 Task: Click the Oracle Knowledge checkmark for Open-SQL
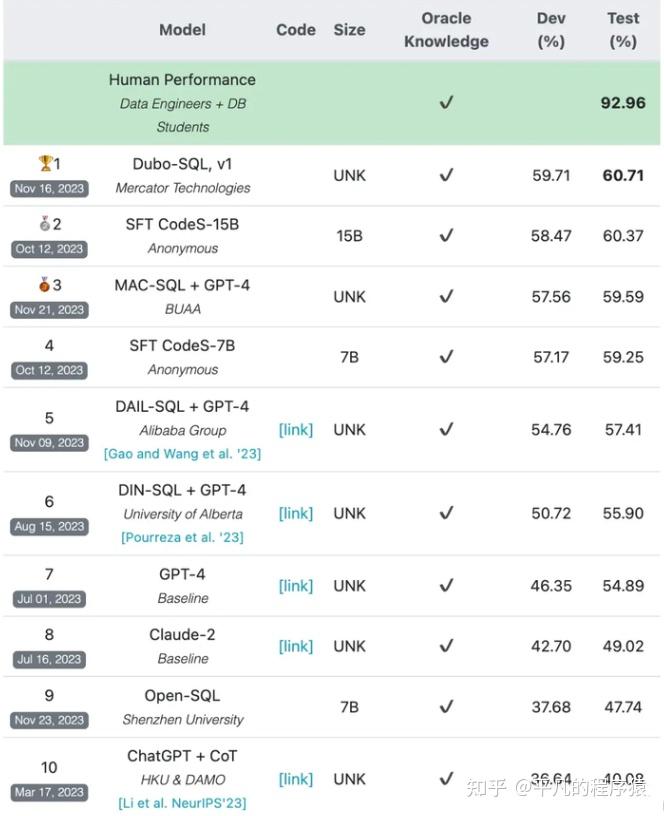tap(446, 707)
